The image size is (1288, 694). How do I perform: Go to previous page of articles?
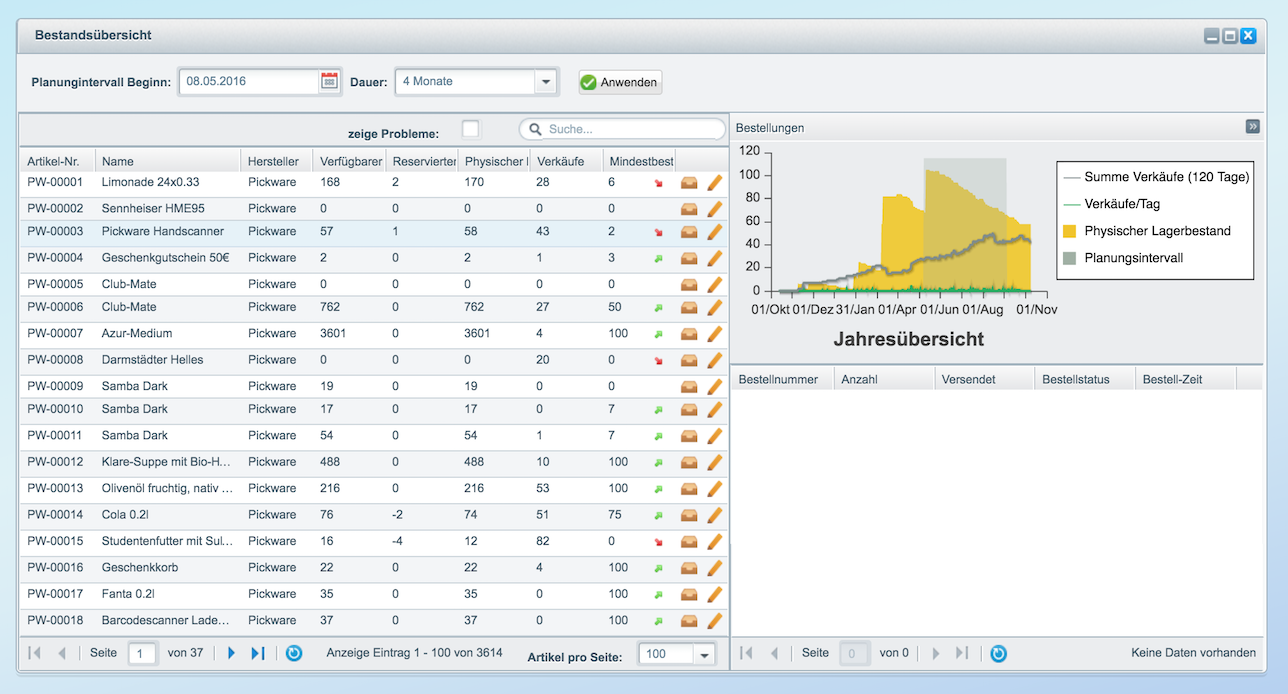[x=62, y=653]
